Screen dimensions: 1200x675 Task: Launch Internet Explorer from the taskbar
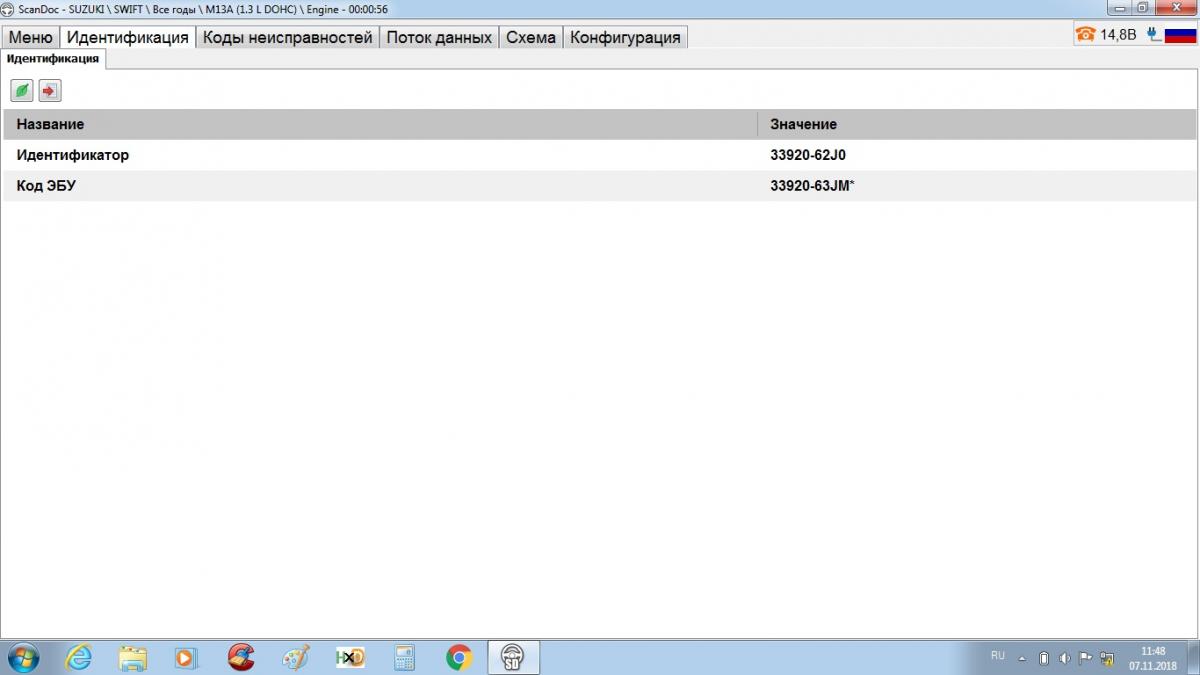pyautogui.click(x=78, y=657)
